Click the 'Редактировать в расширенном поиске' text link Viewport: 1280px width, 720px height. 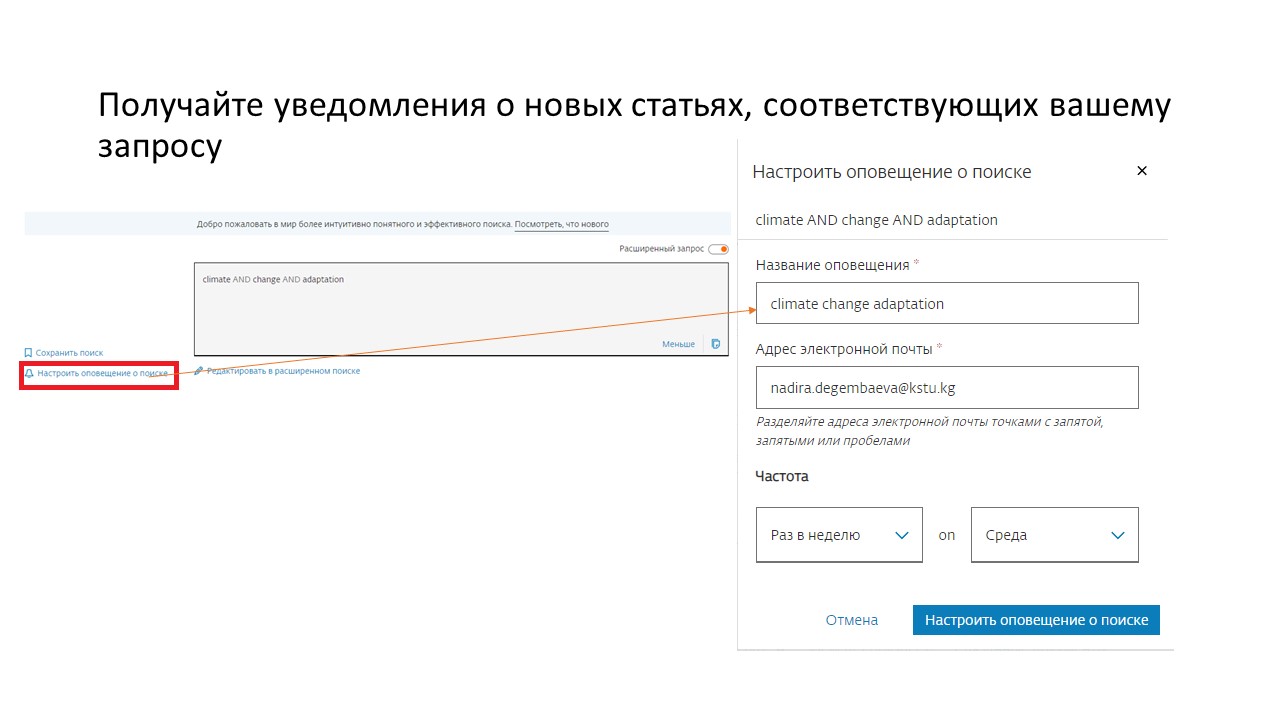[x=283, y=371]
